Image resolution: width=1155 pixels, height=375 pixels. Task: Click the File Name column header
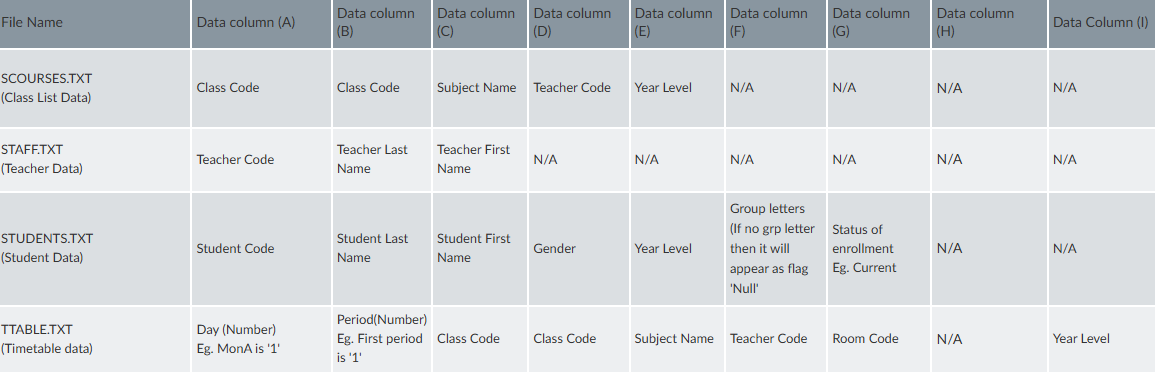click(x=95, y=24)
